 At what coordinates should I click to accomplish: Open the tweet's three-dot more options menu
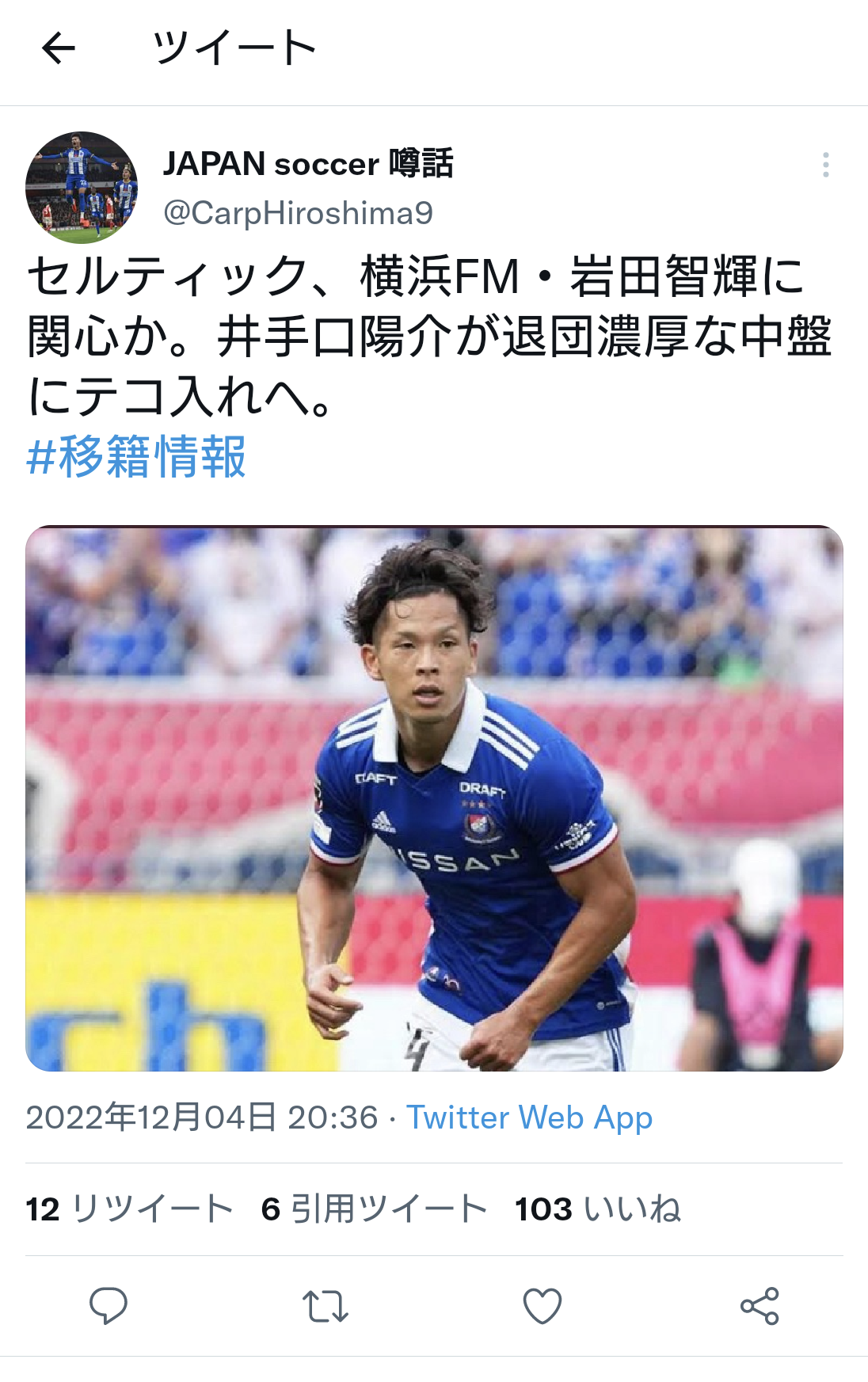pos(825,165)
